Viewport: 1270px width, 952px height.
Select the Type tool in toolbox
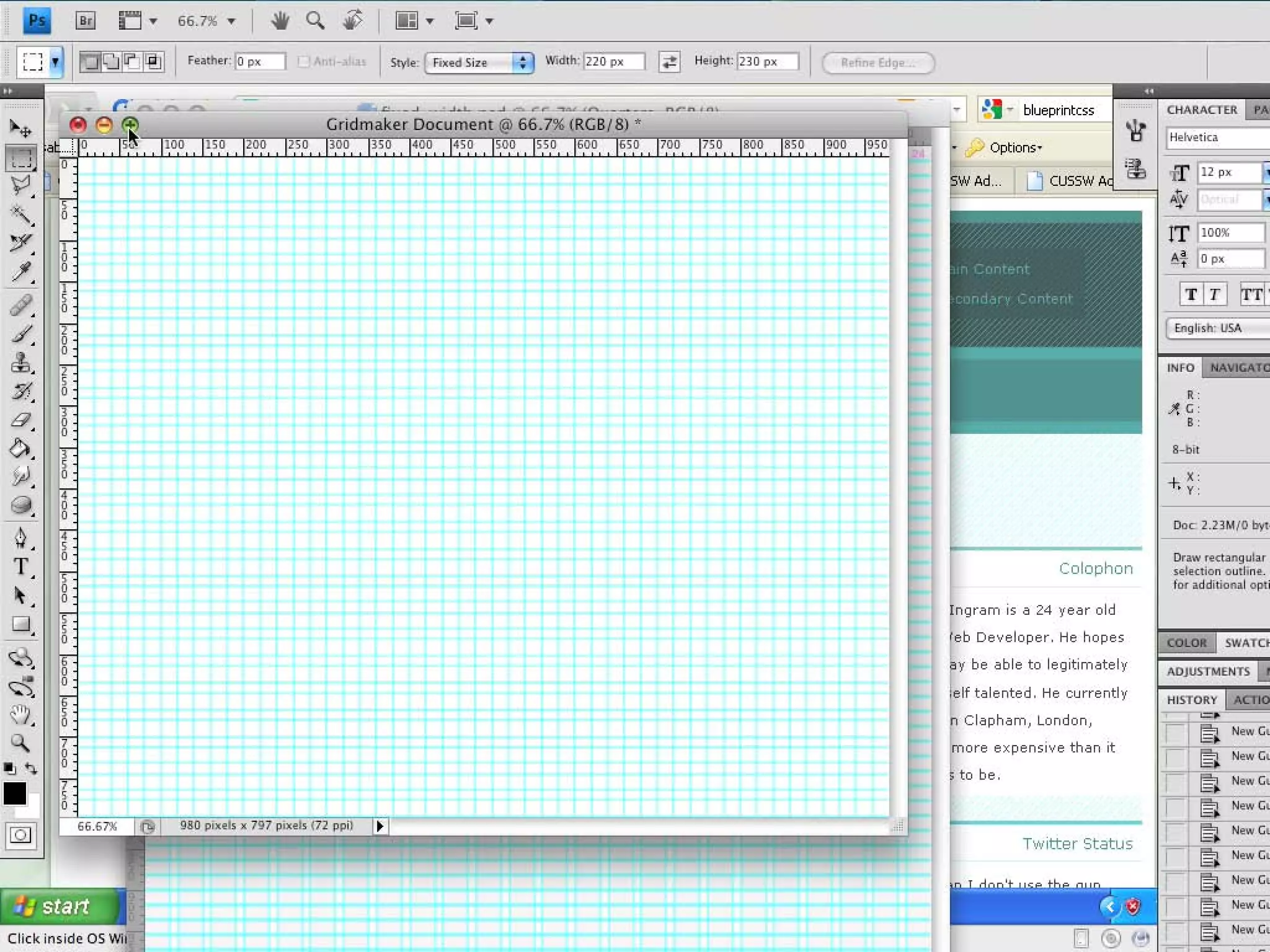(20, 566)
